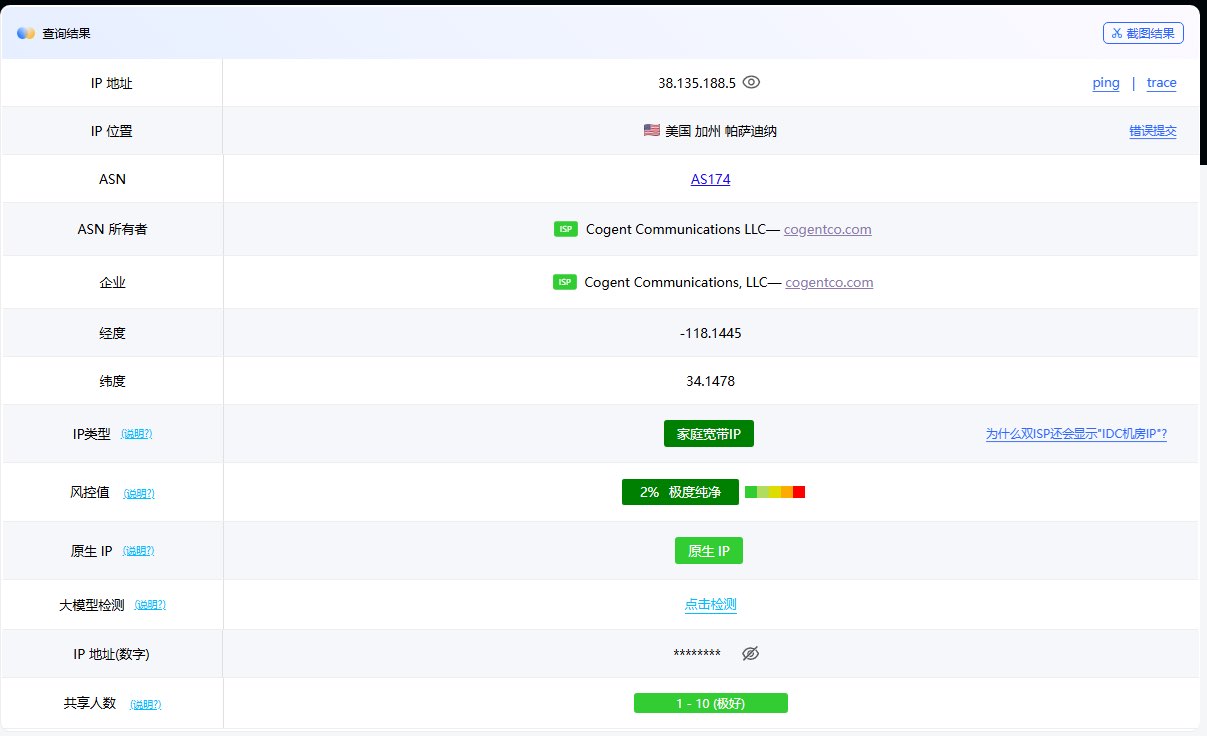Click the 经度 row label
Viewport: 1207px width, 736px height.
coord(112,333)
